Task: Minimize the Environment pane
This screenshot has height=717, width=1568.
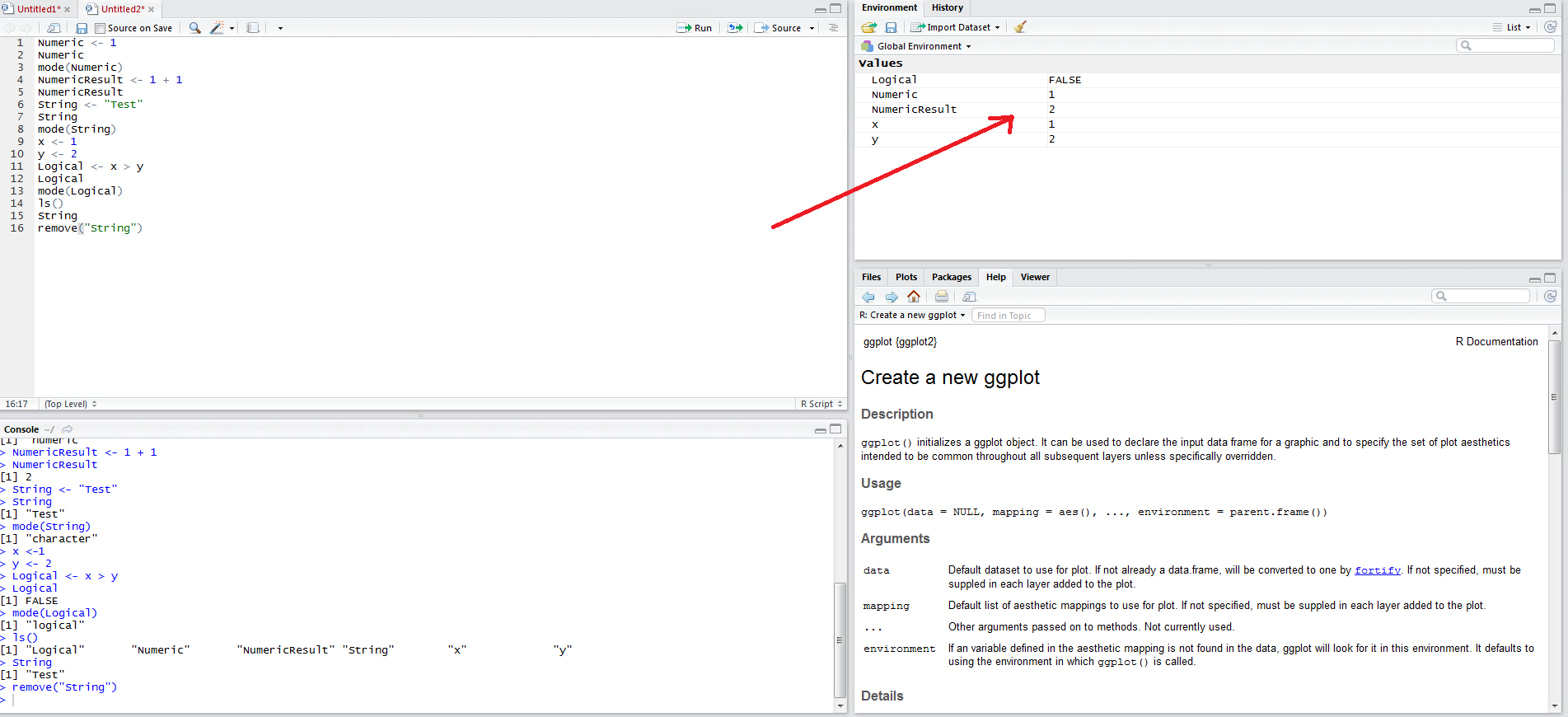Action: point(1535,9)
